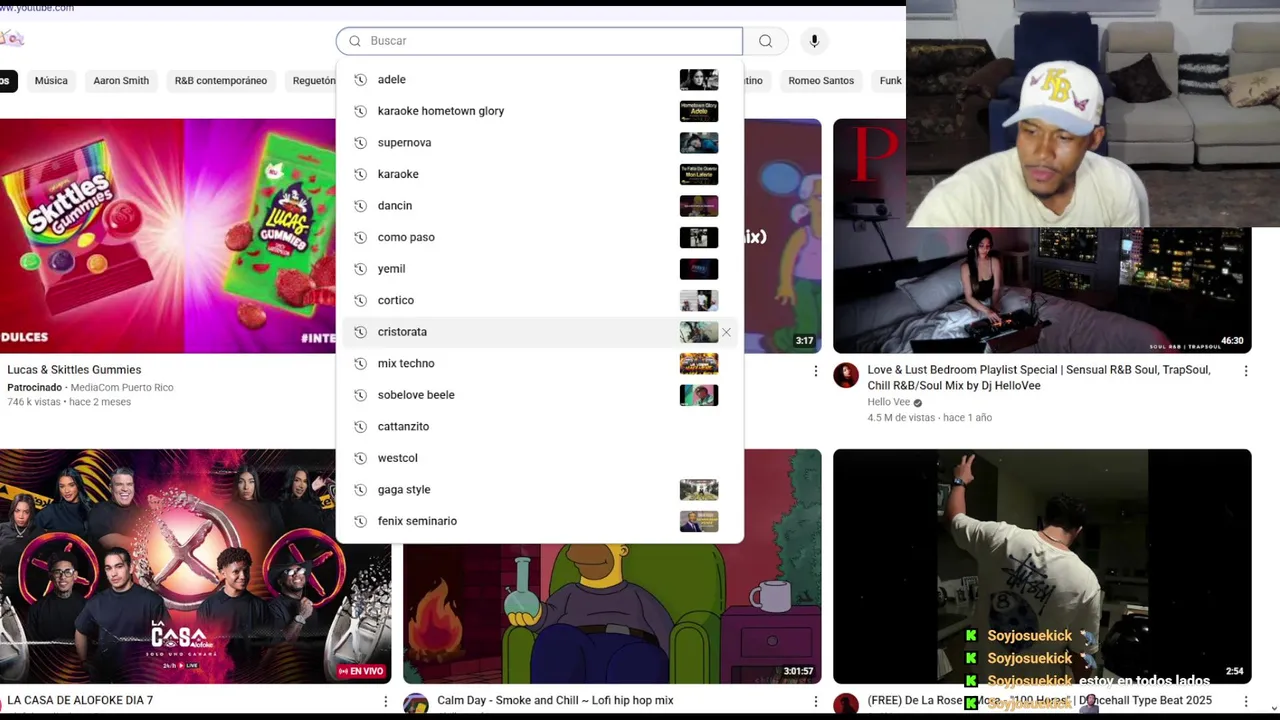Screen dimensions: 1280x720
Task: Open options menu for Love & Lust video
Action: [x=1246, y=371]
